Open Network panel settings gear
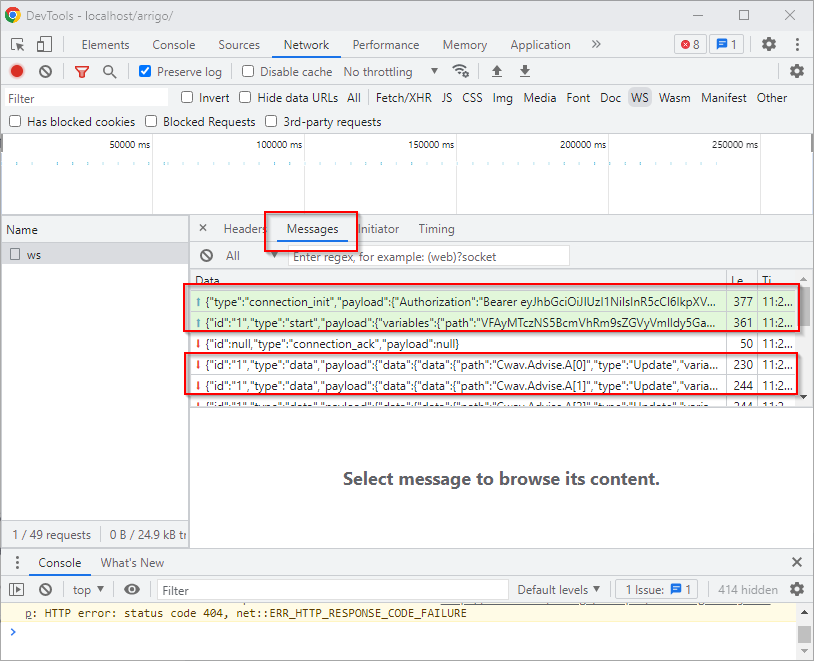The width and height of the screenshot is (814, 661). [796, 71]
